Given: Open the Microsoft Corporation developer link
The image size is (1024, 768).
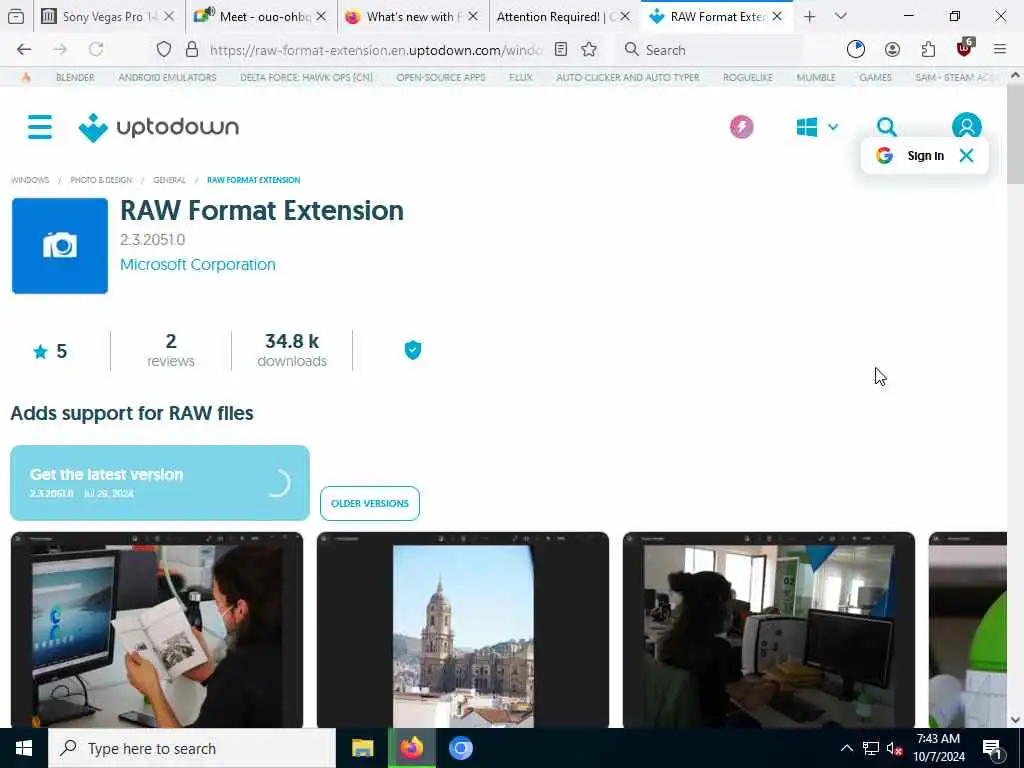Looking at the screenshot, I should coord(198,264).
